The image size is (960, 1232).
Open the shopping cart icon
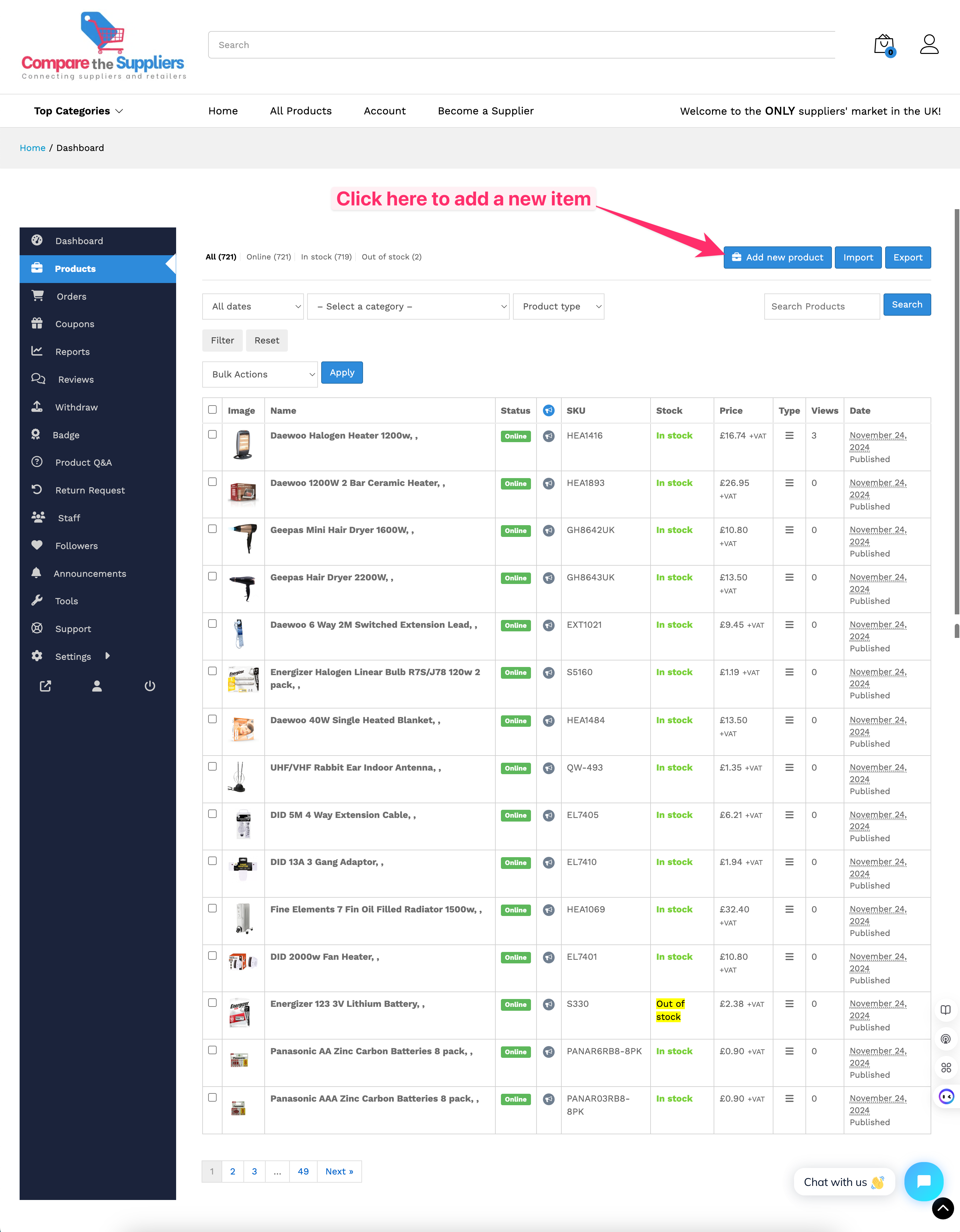coord(883,44)
